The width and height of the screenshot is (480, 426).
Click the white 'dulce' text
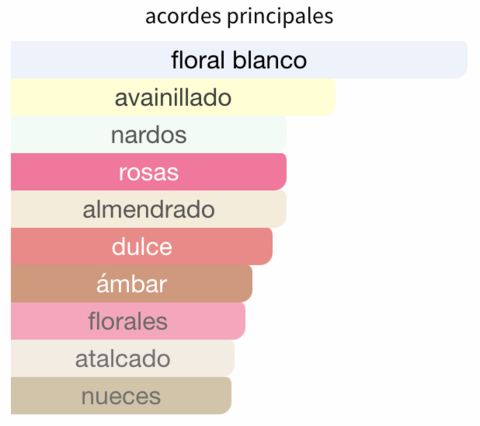pos(142,247)
